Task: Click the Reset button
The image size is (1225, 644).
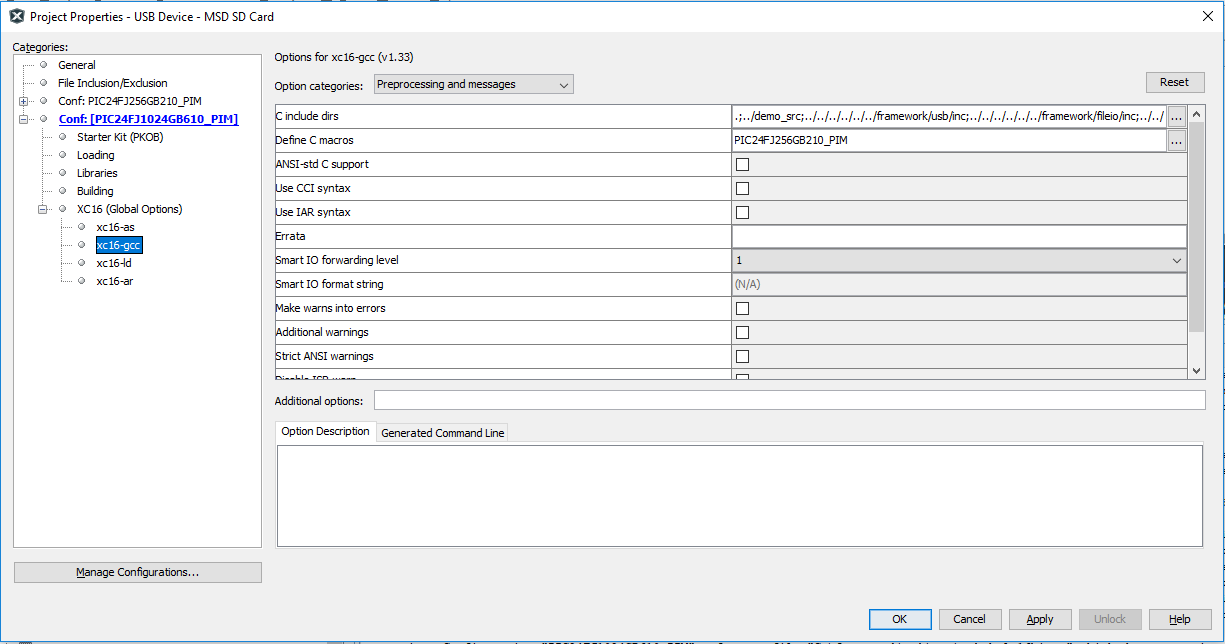Action: click(1175, 82)
